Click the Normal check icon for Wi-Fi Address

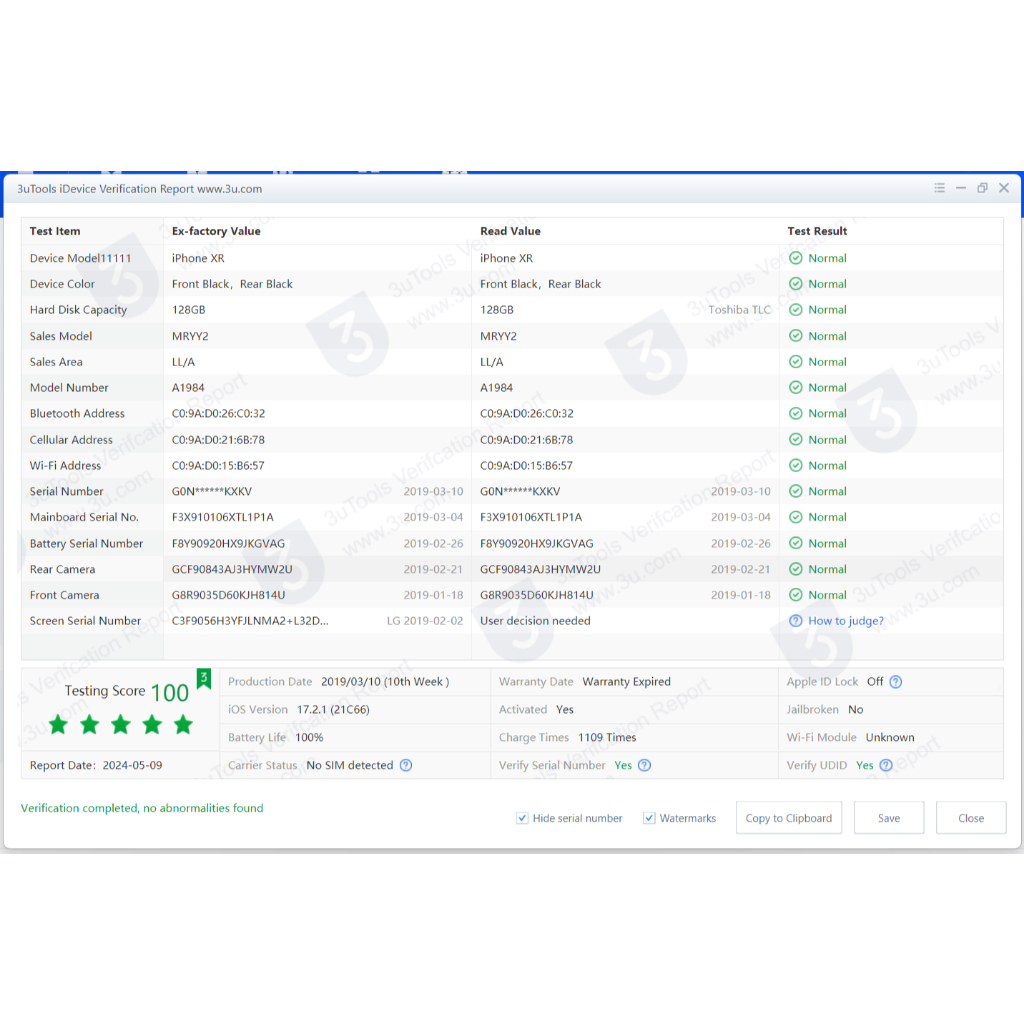(795, 466)
